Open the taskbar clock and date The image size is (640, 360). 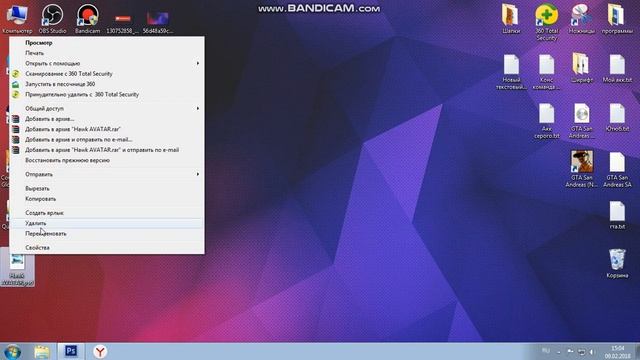click(618, 352)
